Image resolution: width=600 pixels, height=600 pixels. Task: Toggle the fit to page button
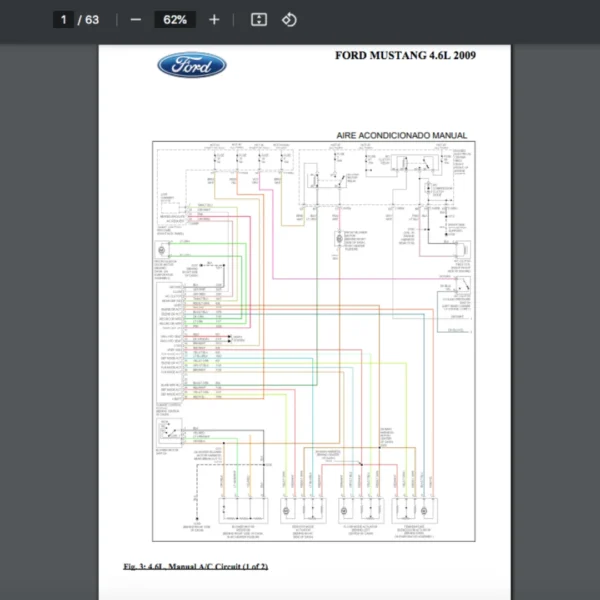[x=258, y=19]
